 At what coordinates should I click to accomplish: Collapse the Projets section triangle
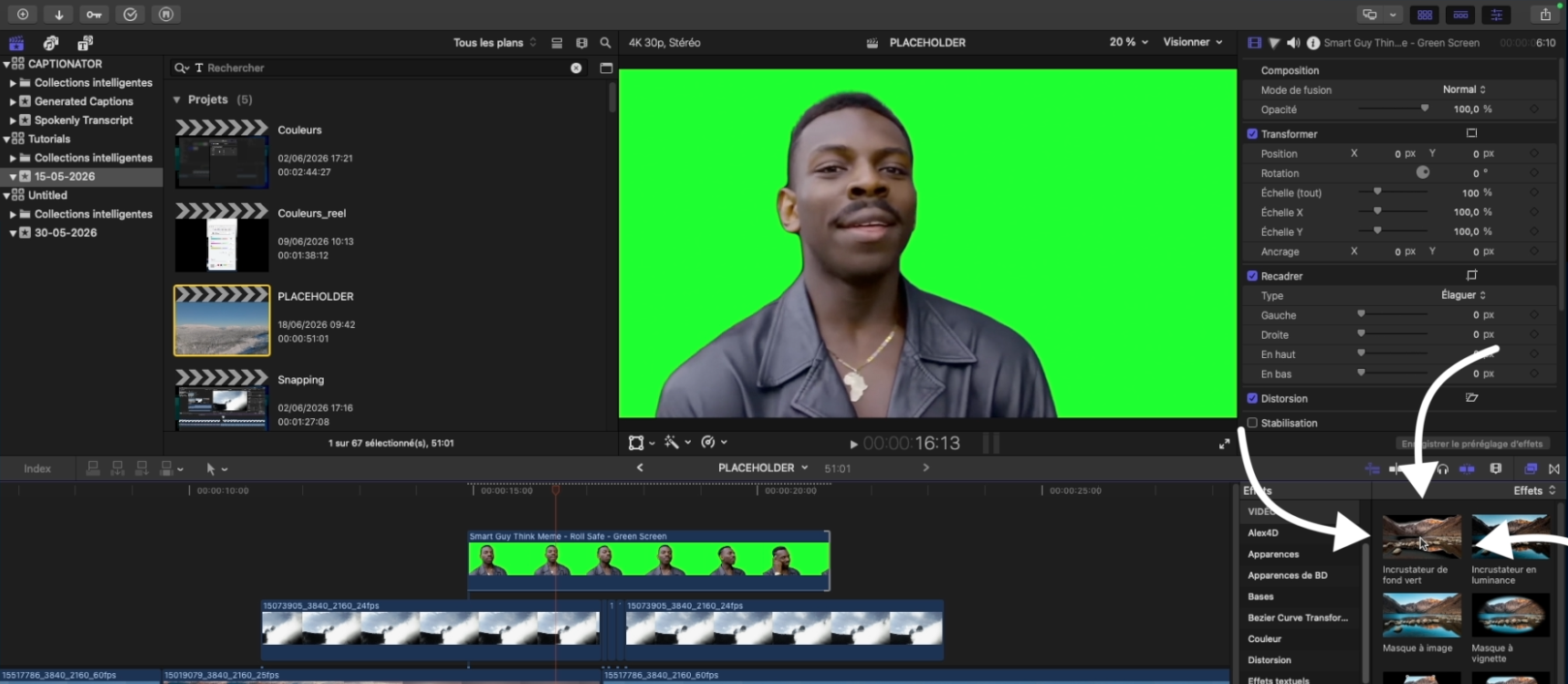click(x=177, y=100)
